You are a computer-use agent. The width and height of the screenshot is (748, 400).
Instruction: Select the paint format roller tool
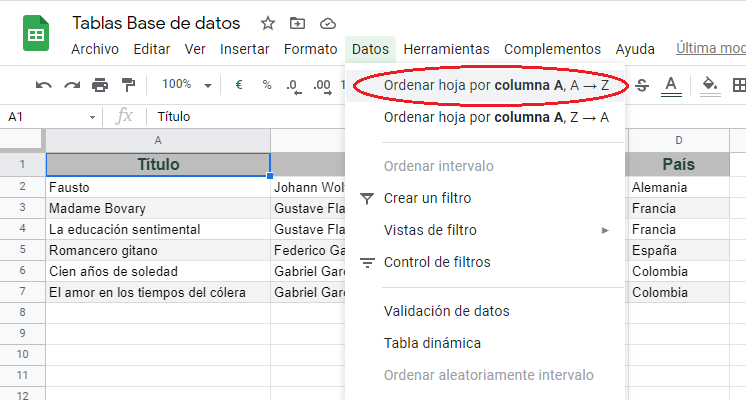[x=127, y=85]
